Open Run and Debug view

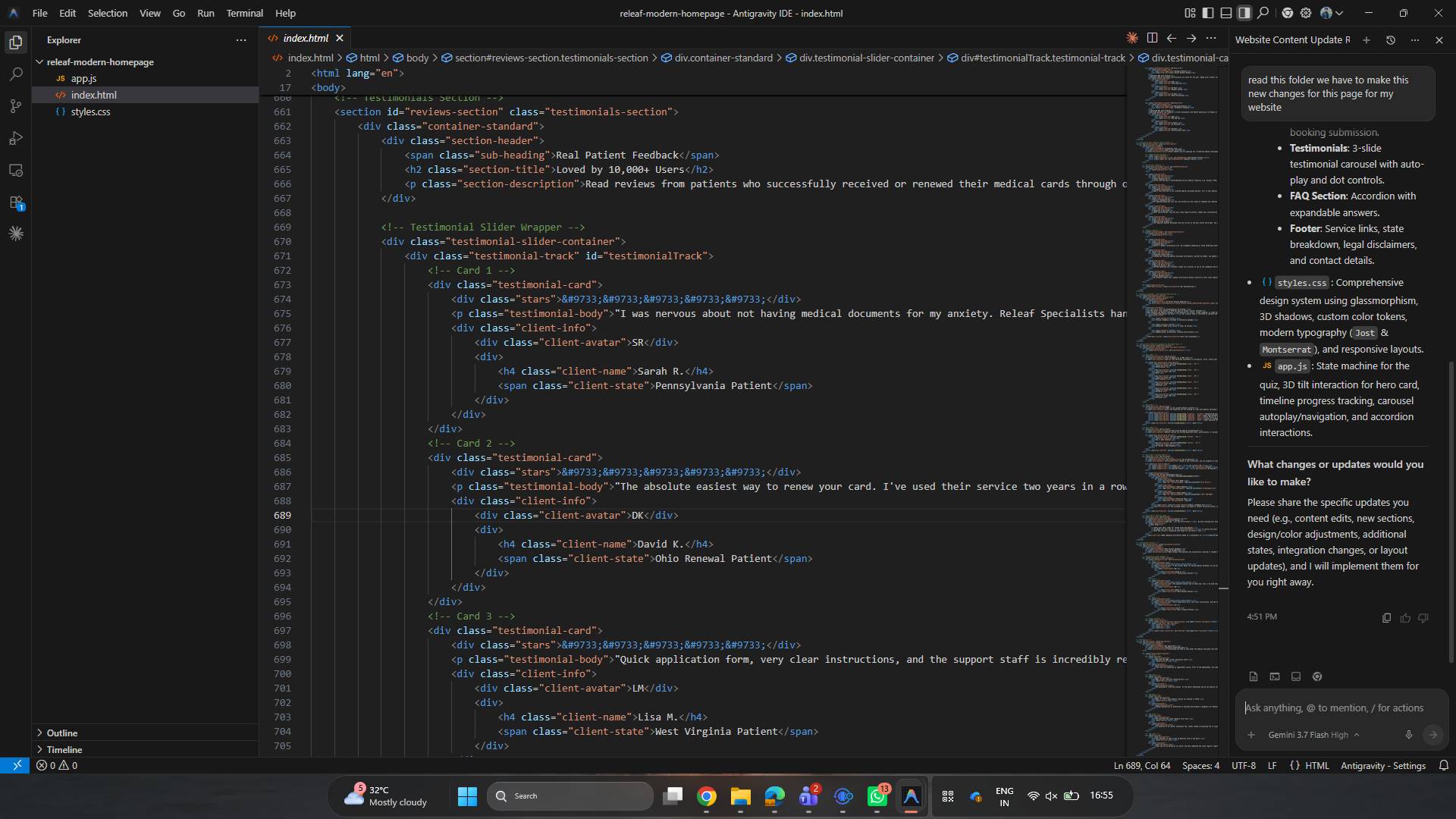pos(16,138)
